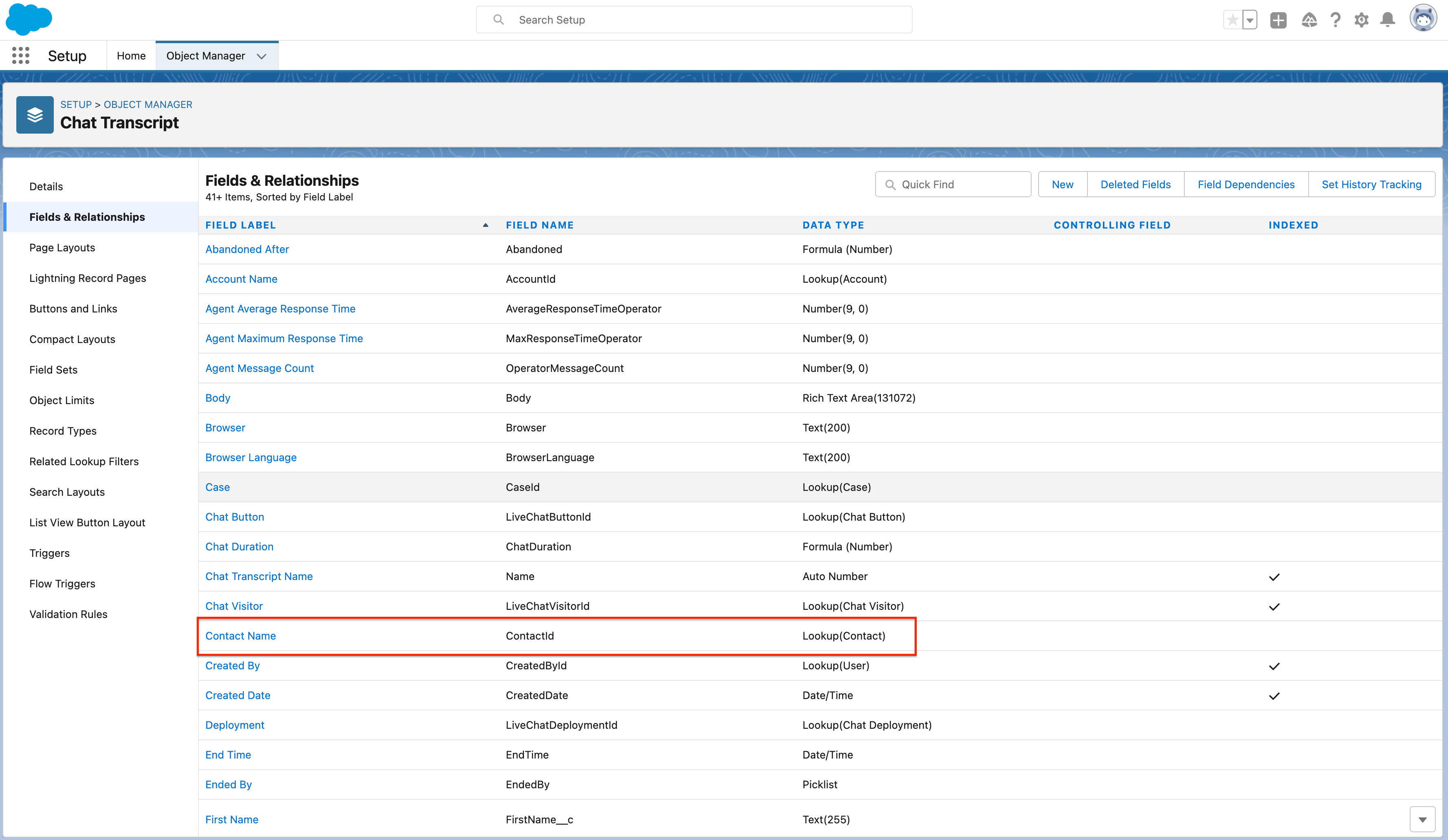Open Triggers in sidebar

tap(49, 553)
